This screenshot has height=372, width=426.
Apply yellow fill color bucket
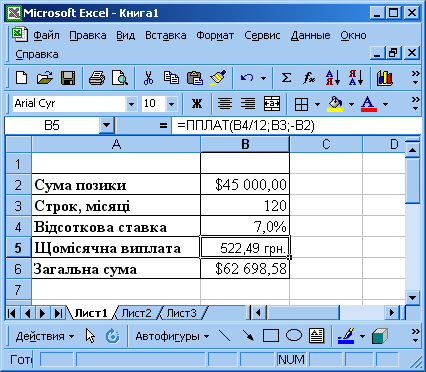[335, 104]
